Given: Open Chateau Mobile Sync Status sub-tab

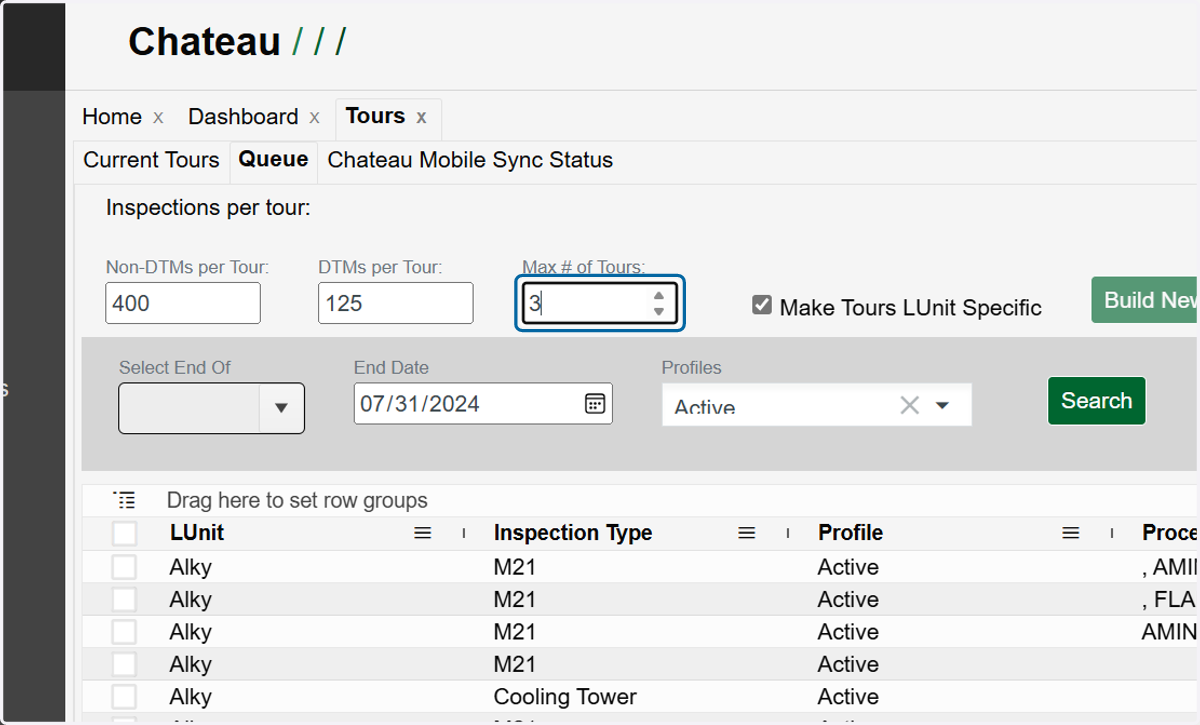Looking at the screenshot, I should click(470, 160).
